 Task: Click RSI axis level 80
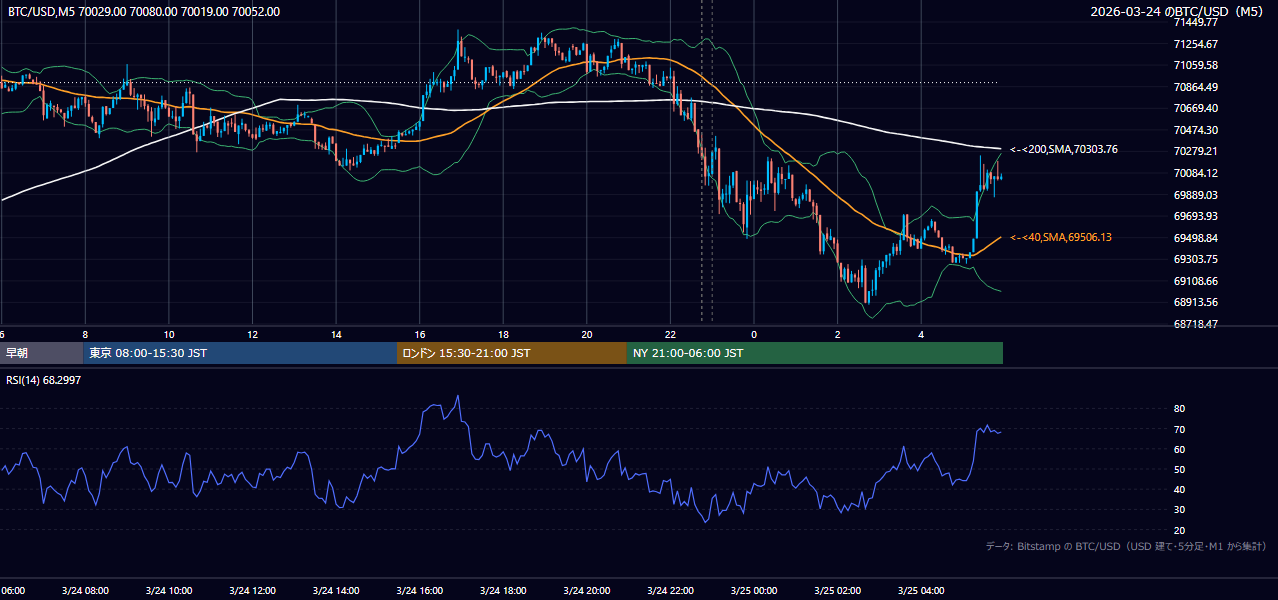(x=1179, y=409)
